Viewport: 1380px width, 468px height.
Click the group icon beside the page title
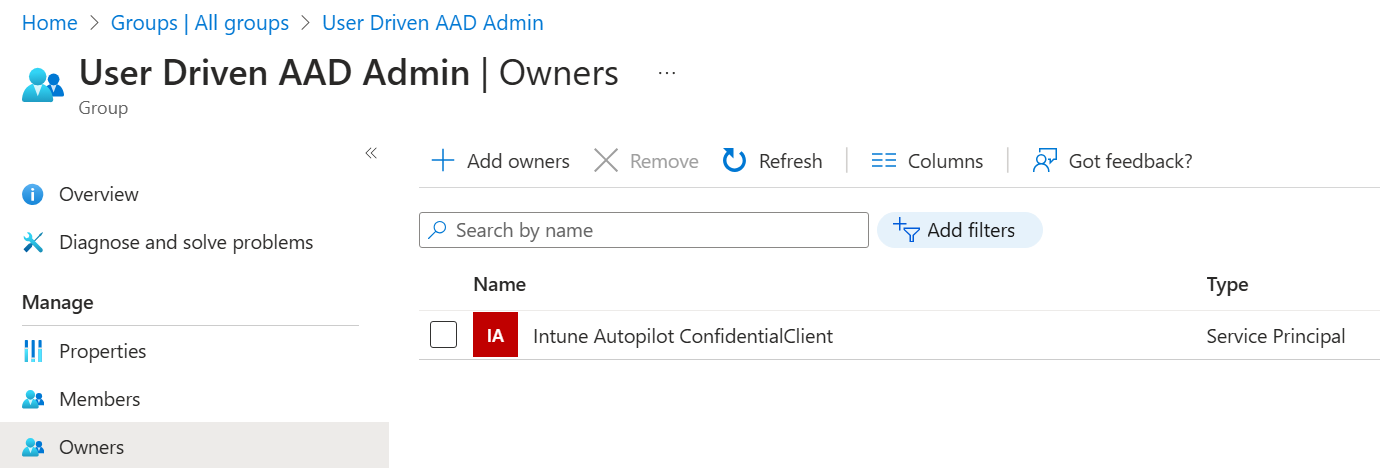[x=42, y=85]
